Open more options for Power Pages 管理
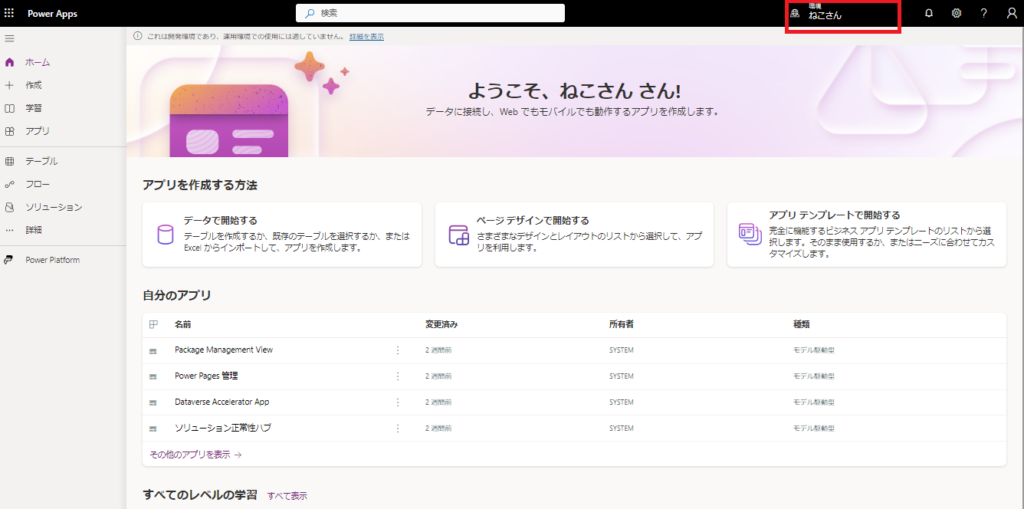The height and width of the screenshot is (509, 1024). point(397,376)
